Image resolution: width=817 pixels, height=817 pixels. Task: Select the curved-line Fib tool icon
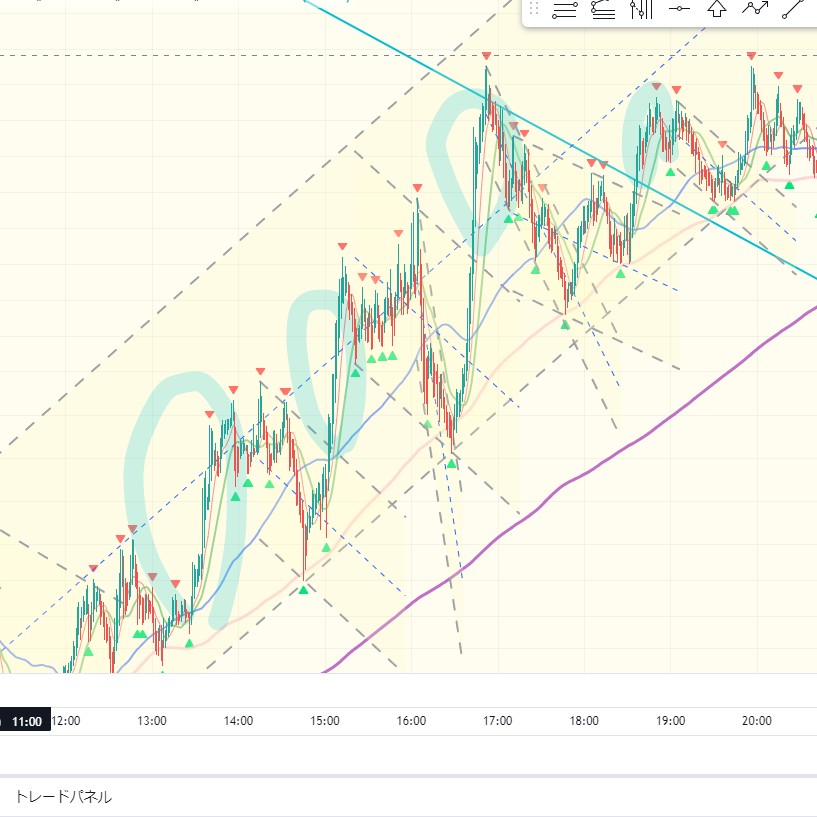pos(603,10)
